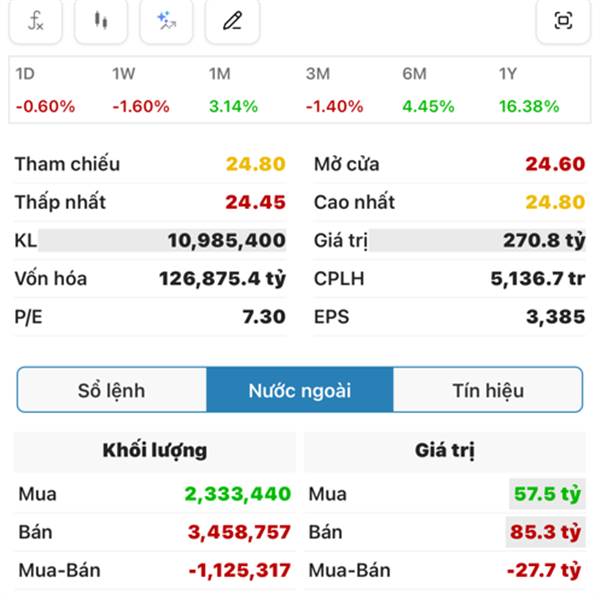
Task: Expand chart to fullscreen view
Action: tap(563, 20)
